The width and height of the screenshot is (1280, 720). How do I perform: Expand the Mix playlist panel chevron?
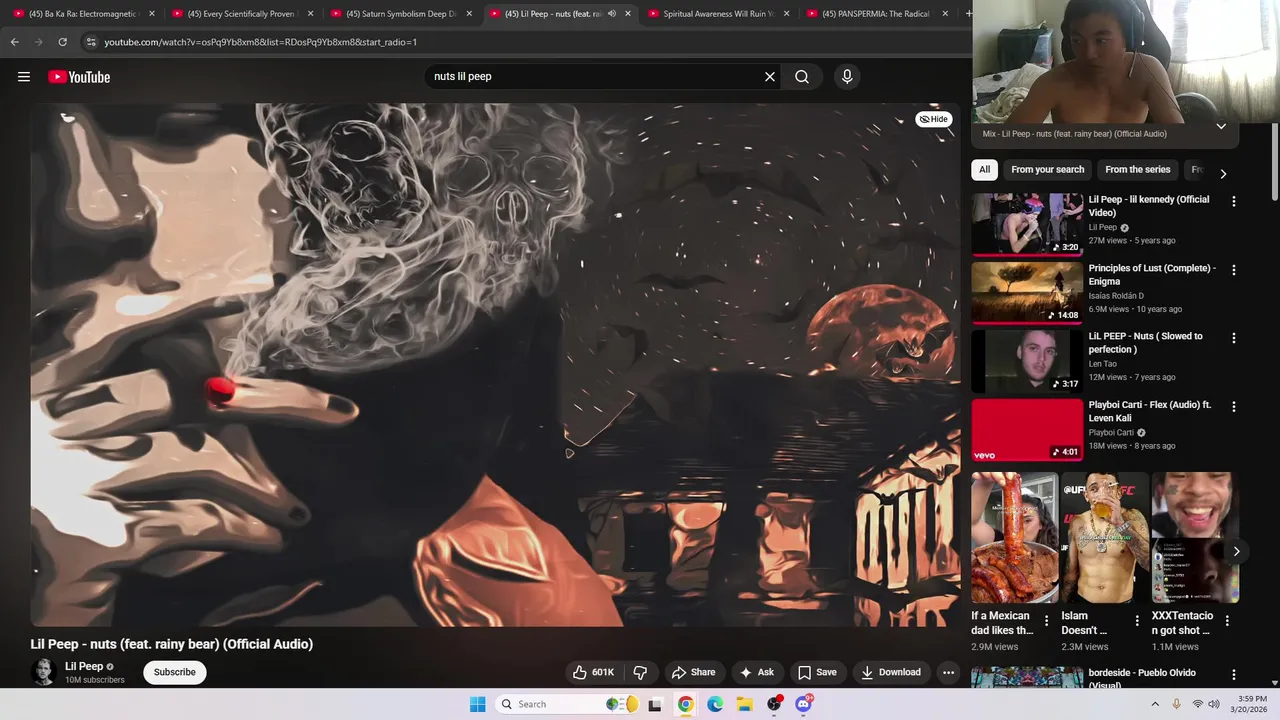[x=1221, y=126]
